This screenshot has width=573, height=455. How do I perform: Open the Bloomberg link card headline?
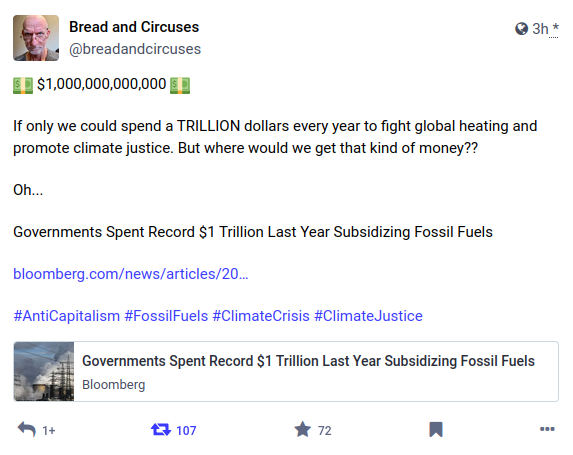[308, 361]
